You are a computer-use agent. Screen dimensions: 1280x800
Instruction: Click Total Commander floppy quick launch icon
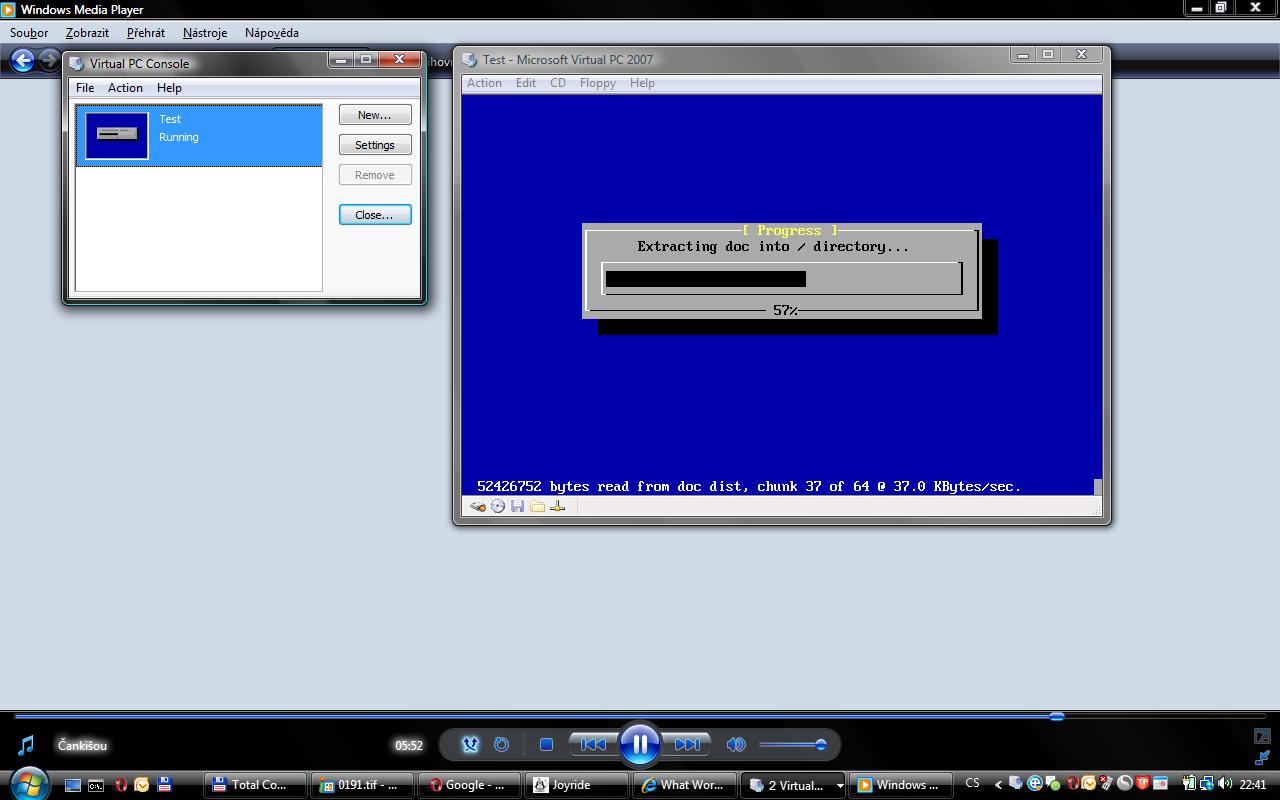click(x=165, y=785)
